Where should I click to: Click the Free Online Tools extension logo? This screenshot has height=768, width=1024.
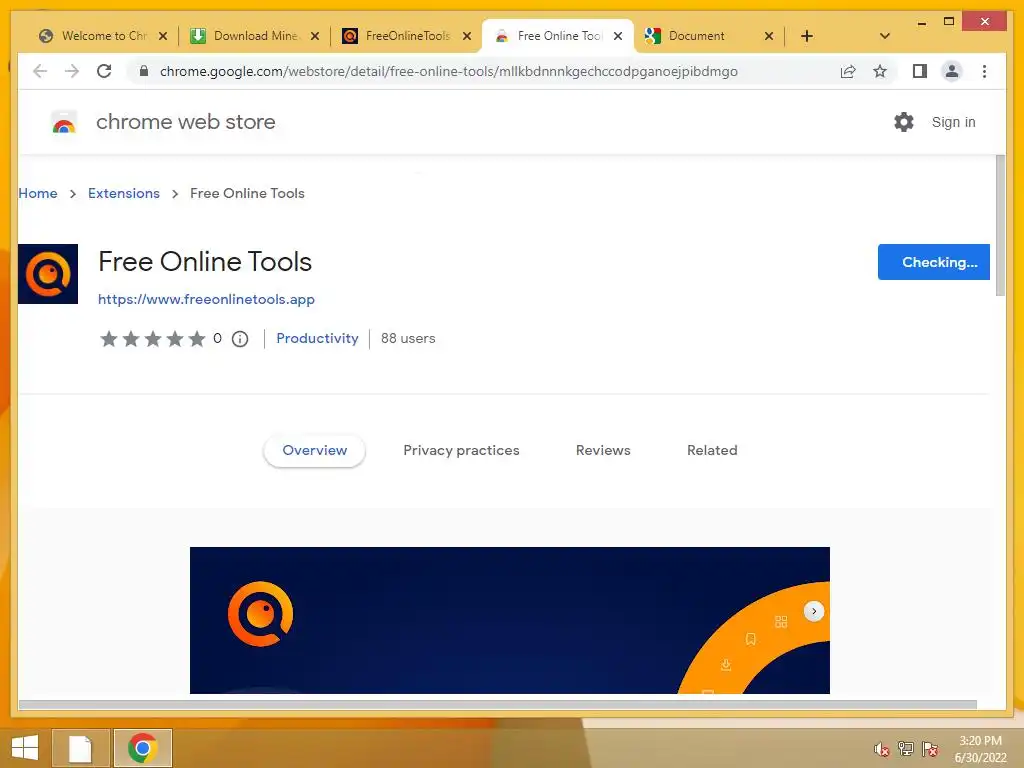coord(48,274)
